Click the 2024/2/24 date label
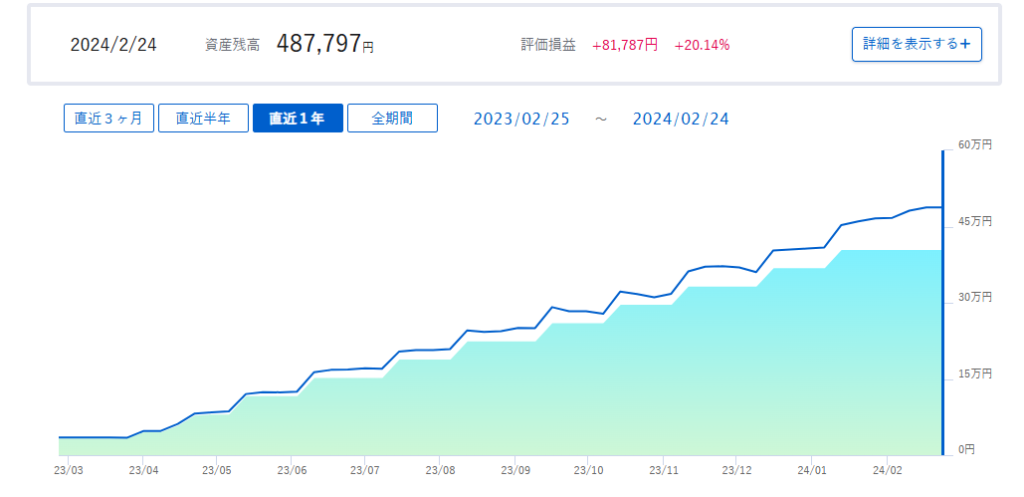 (x=114, y=45)
